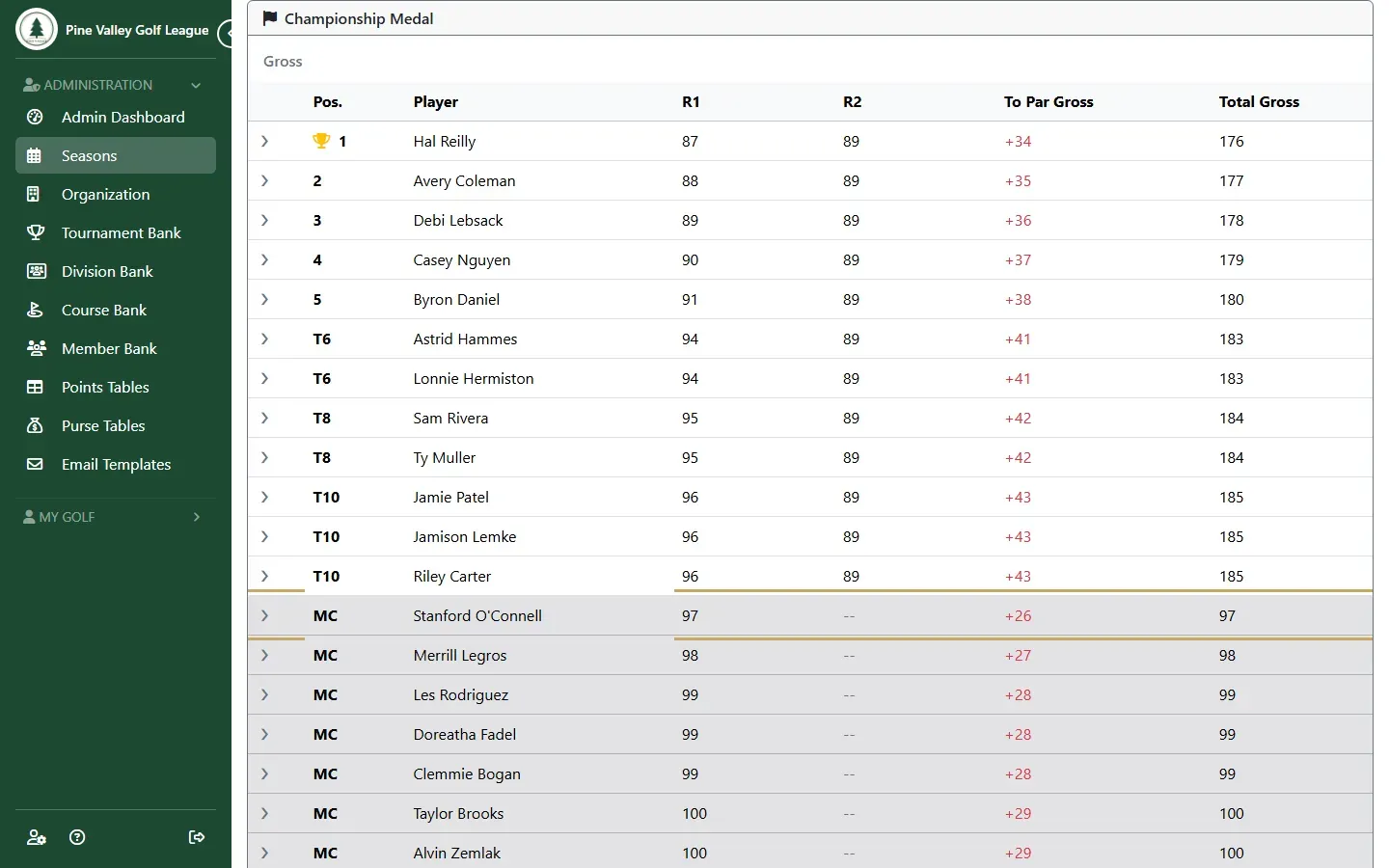1389x868 pixels.
Task: Open the Organization page
Action: click(116, 194)
